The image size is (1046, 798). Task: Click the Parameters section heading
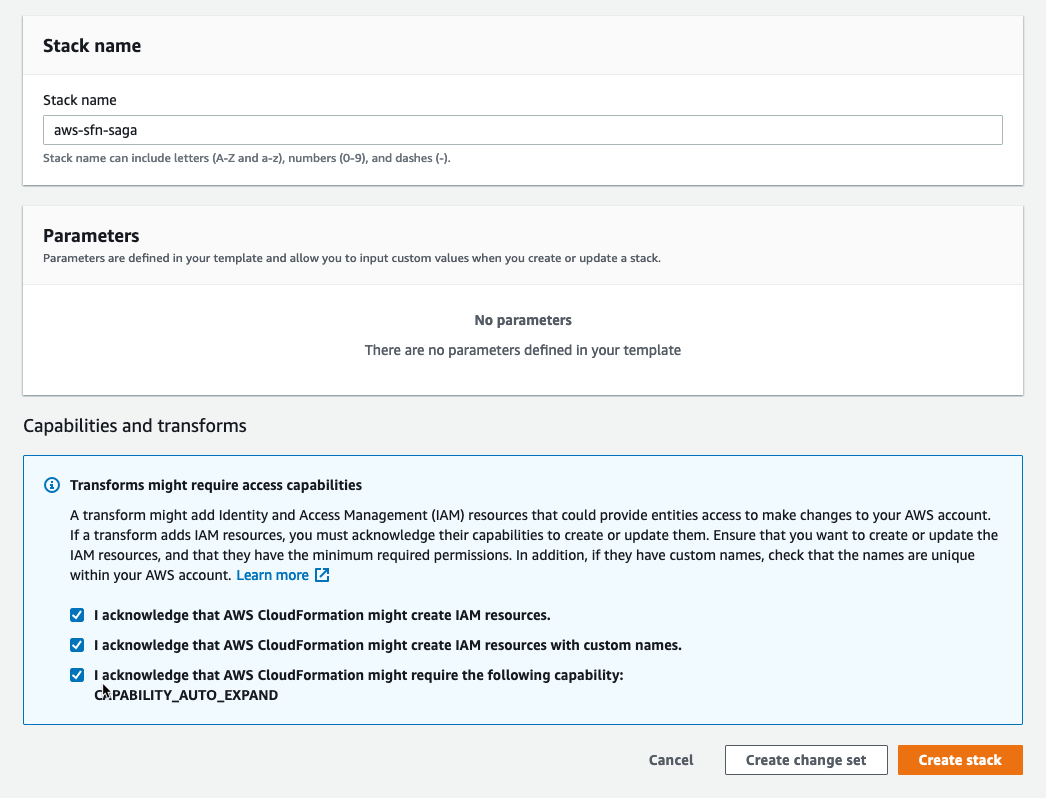click(x=91, y=236)
